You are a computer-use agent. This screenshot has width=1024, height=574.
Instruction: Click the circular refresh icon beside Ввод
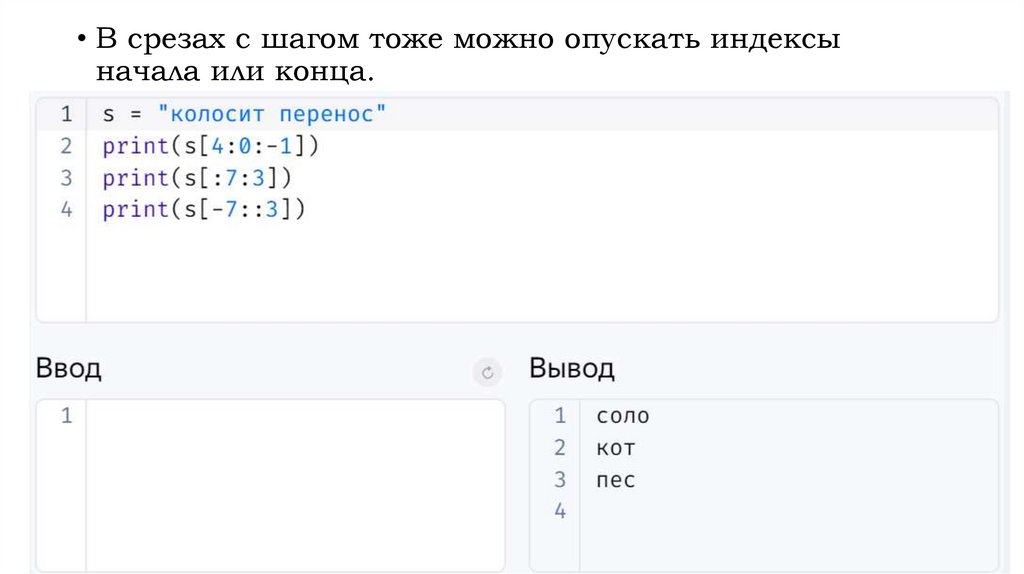coord(487,372)
